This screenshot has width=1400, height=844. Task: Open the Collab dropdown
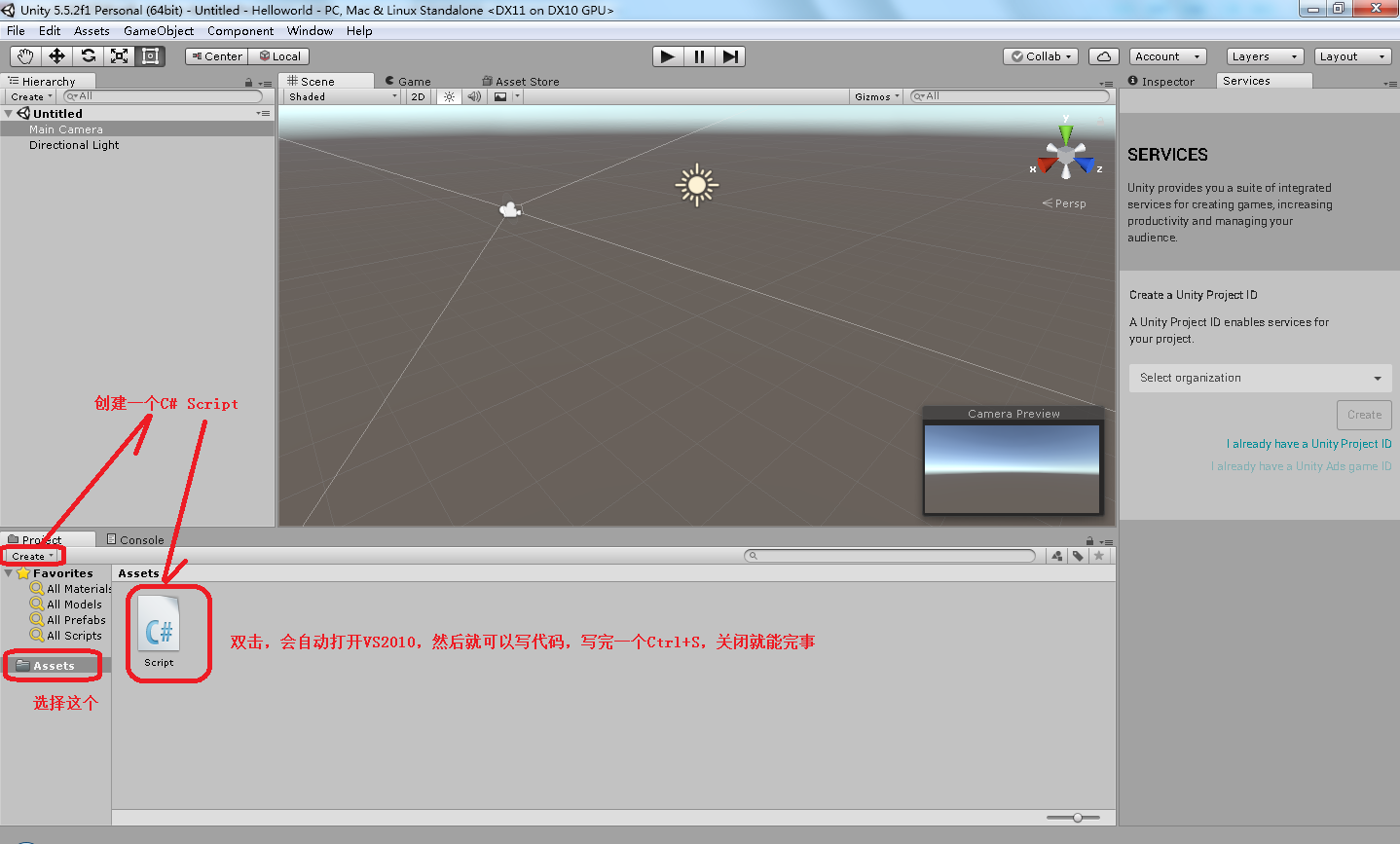point(1041,56)
